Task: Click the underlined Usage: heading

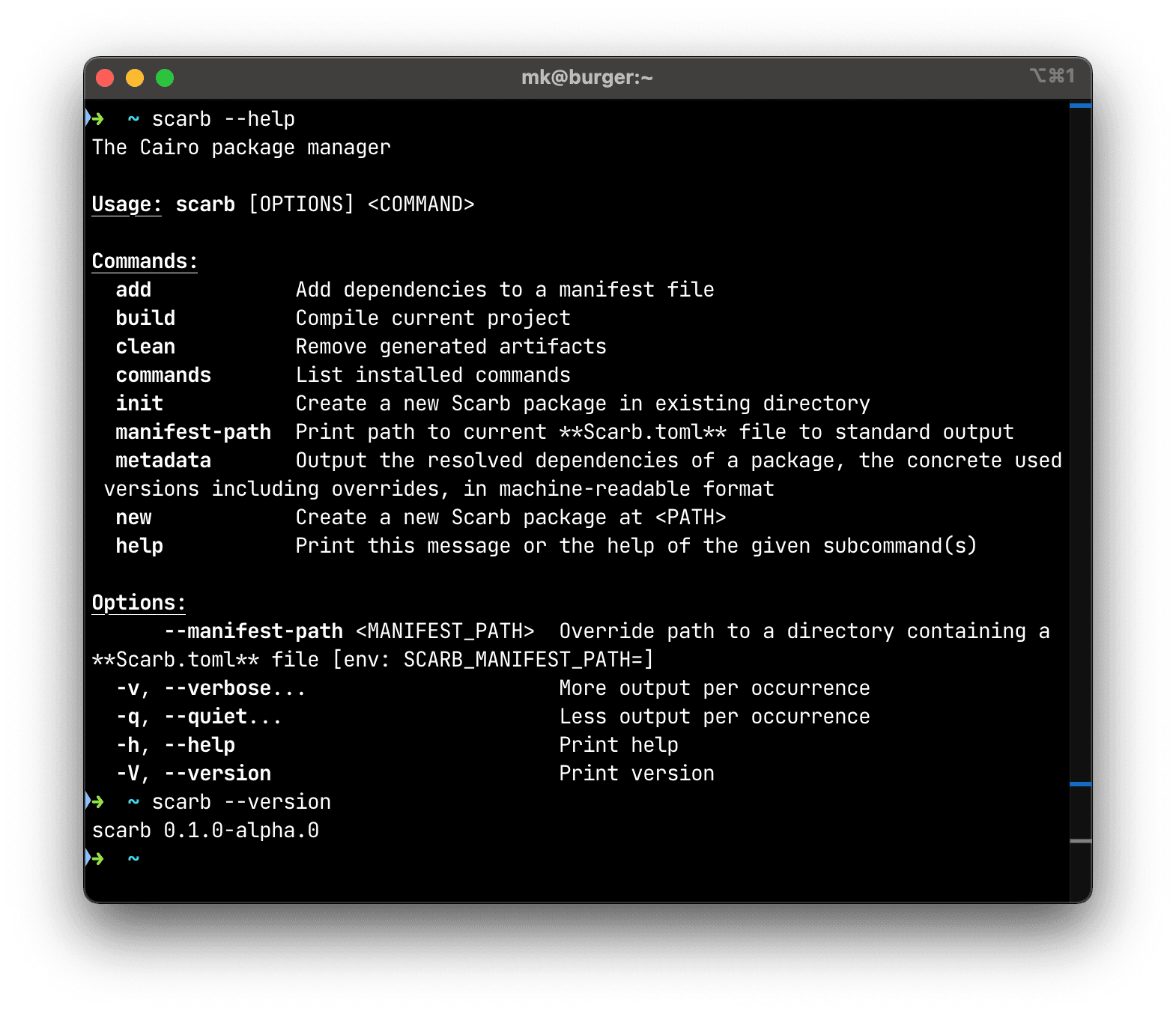Action: pos(127,204)
